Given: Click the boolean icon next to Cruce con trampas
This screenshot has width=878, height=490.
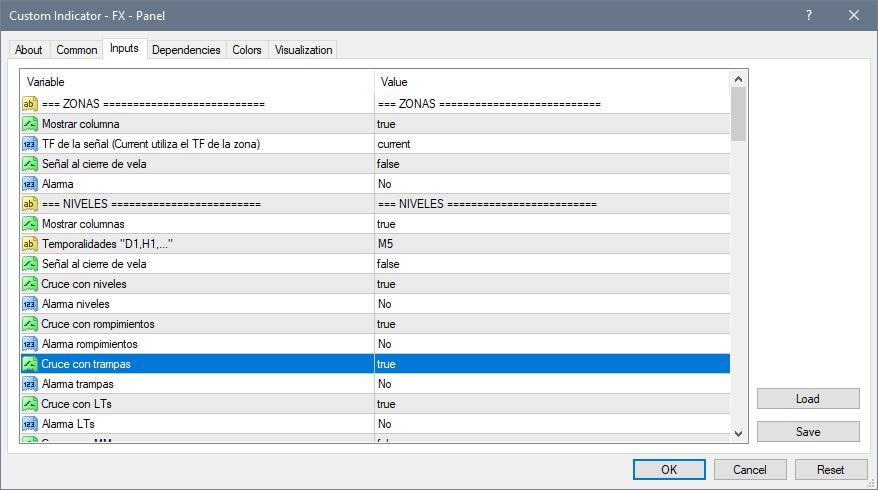Looking at the screenshot, I should pyautogui.click(x=29, y=364).
